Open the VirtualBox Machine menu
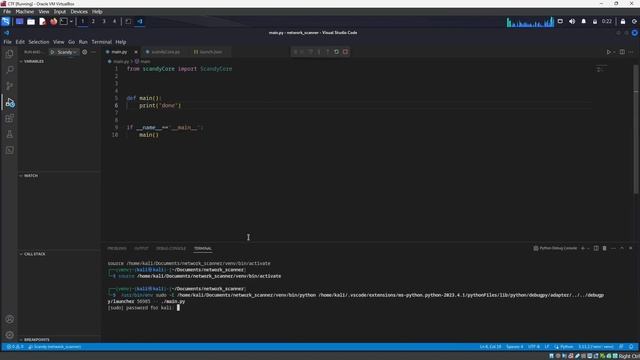 coord(24,11)
